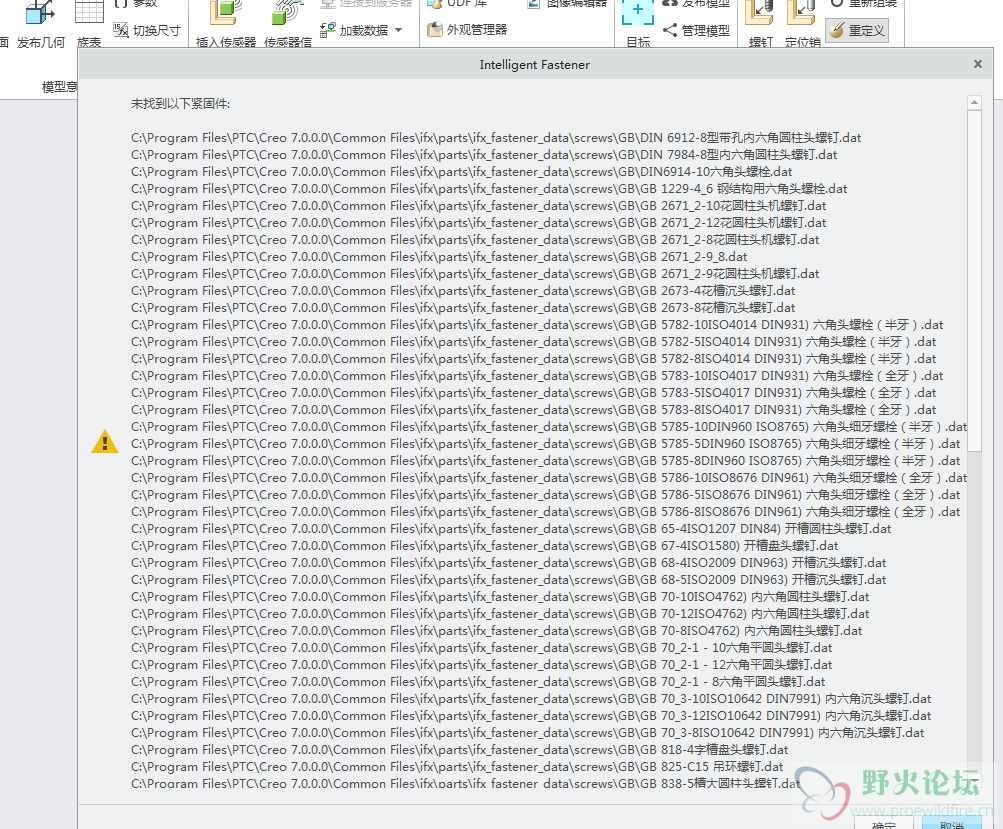The height and width of the screenshot is (829, 1003).
Task: Click the '未找到以下紧固件:' message text
Action: pos(180,104)
